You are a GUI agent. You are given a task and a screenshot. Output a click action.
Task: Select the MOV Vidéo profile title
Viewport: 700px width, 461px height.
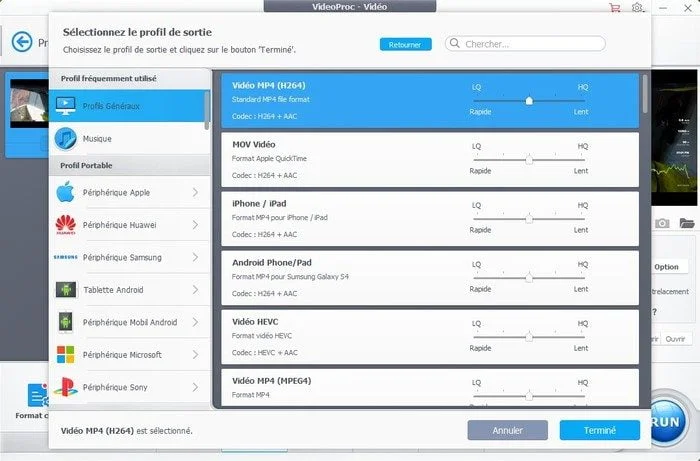pos(254,144)
